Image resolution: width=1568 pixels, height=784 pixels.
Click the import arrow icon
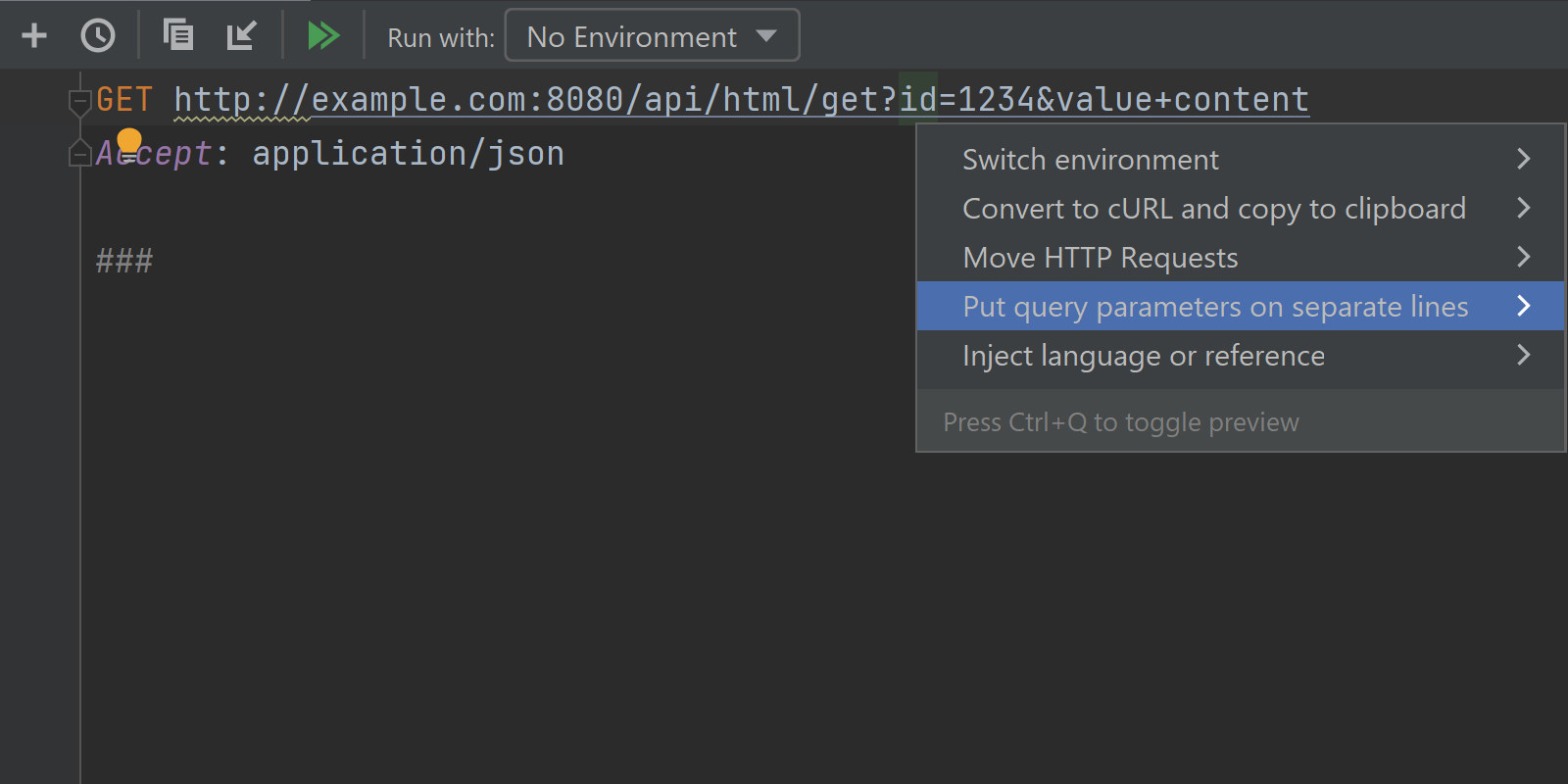pyautogui.click(x=241, y=36)
